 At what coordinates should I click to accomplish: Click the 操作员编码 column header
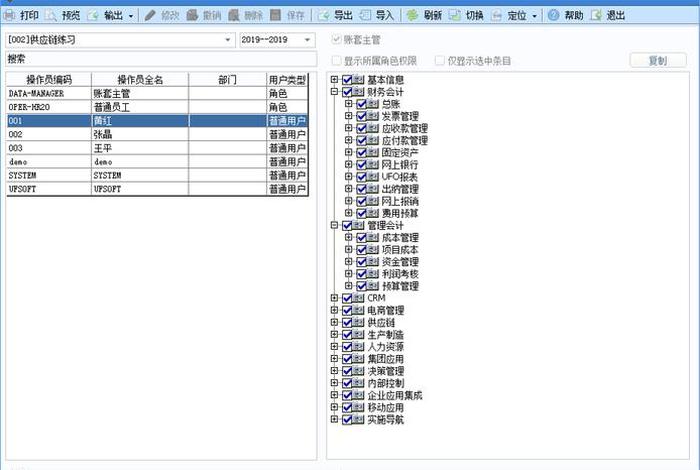49,80
